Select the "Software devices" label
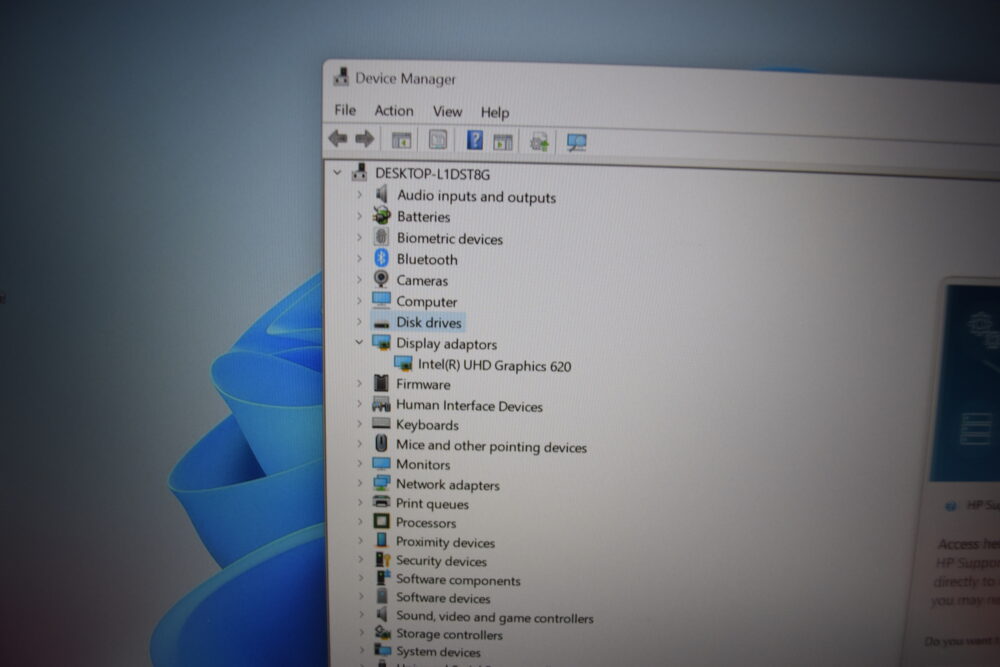The image size is (1000, 667). click(x=443, y=597)
